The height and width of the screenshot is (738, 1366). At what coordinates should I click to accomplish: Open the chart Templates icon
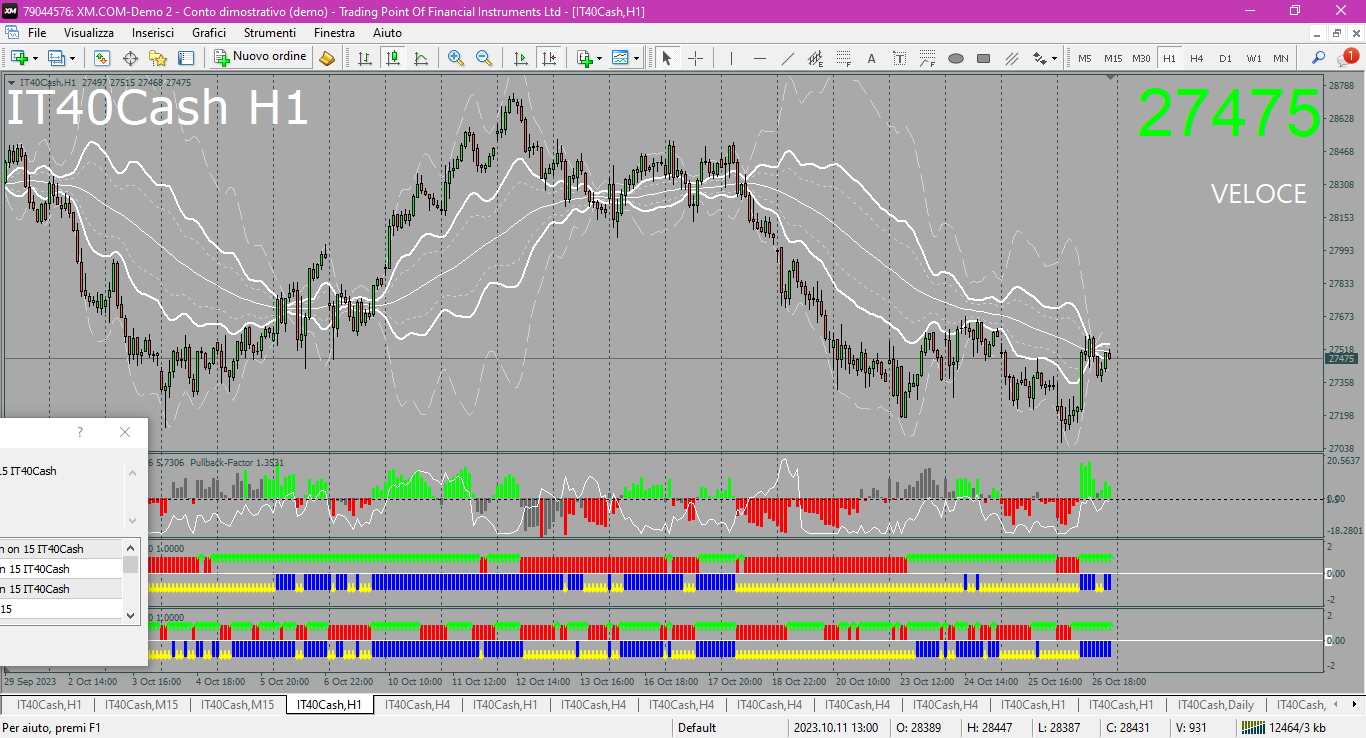(621, 58)
